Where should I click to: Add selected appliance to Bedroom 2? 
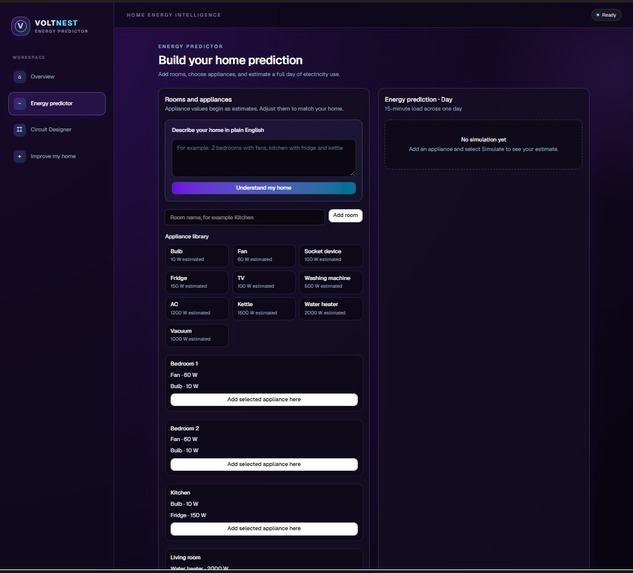pos(264,464)
